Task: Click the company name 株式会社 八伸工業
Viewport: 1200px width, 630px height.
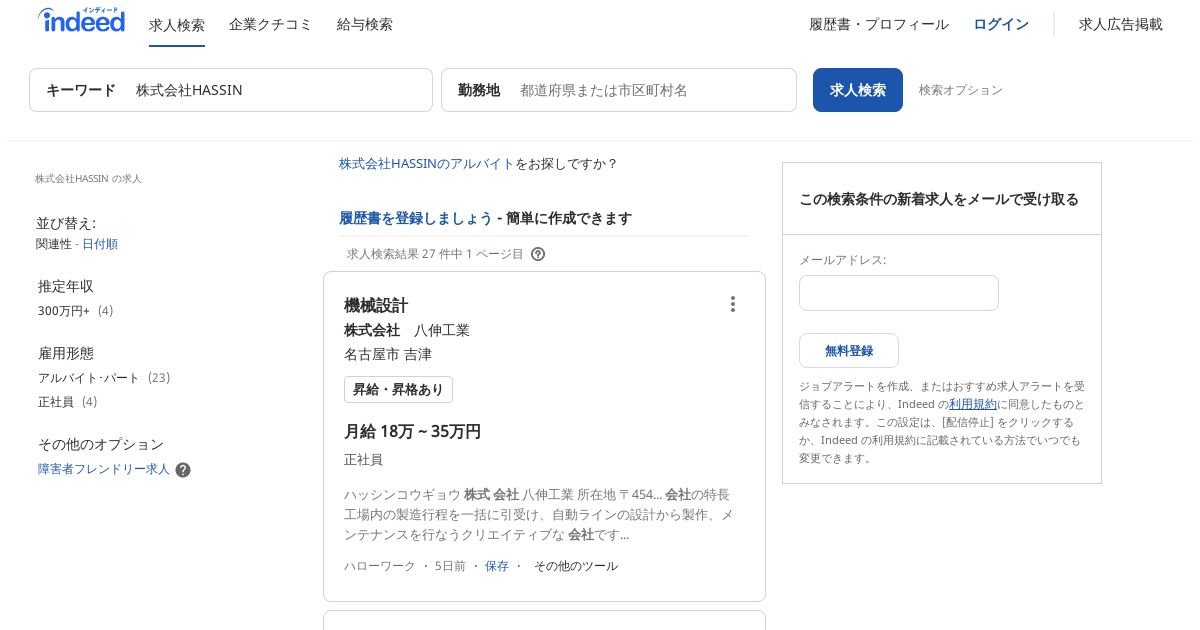Action: (407, 330)
